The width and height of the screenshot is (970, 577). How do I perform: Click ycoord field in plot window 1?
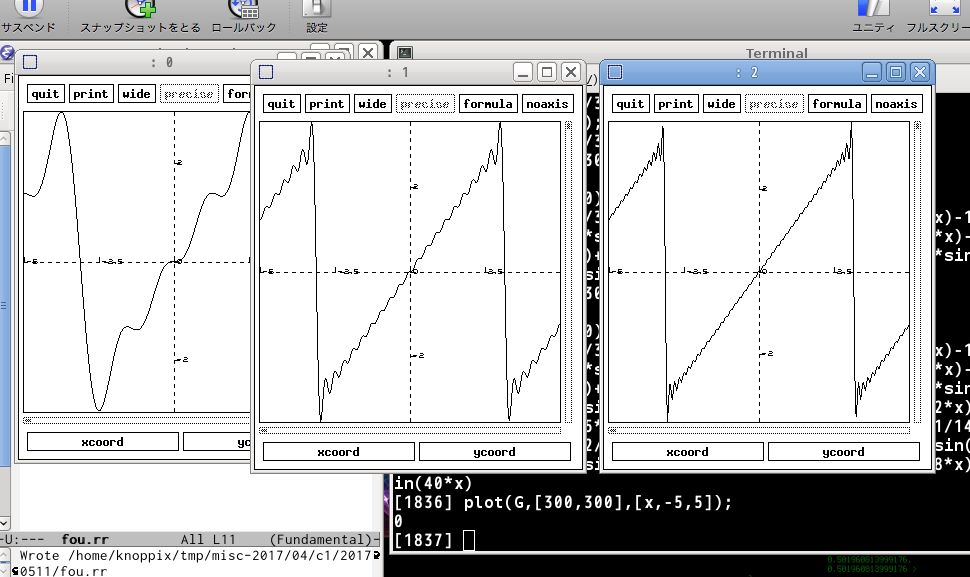(494, 451)
